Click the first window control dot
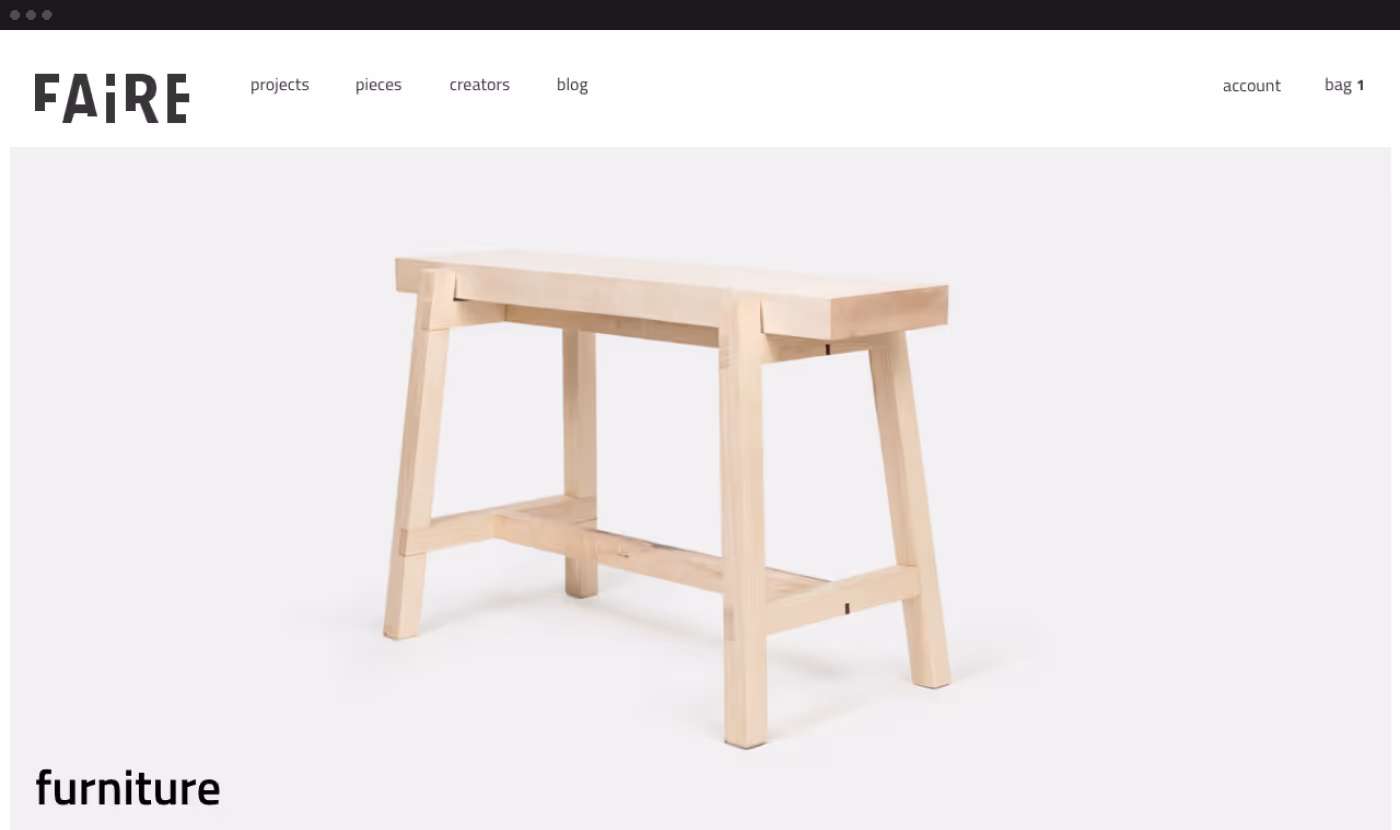Image resolution: width=1400 pixels, height=830 pixels. click(x=15, y=15)
